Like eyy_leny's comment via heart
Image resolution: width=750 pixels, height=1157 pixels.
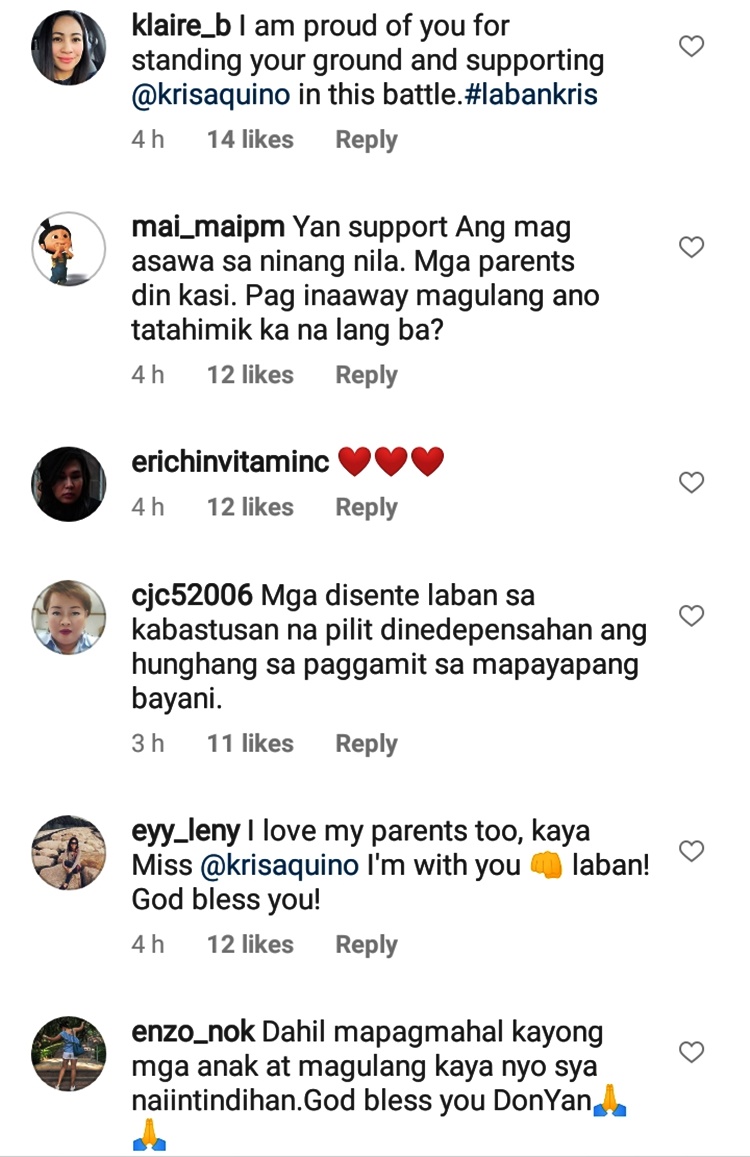[x=691, y=851]
